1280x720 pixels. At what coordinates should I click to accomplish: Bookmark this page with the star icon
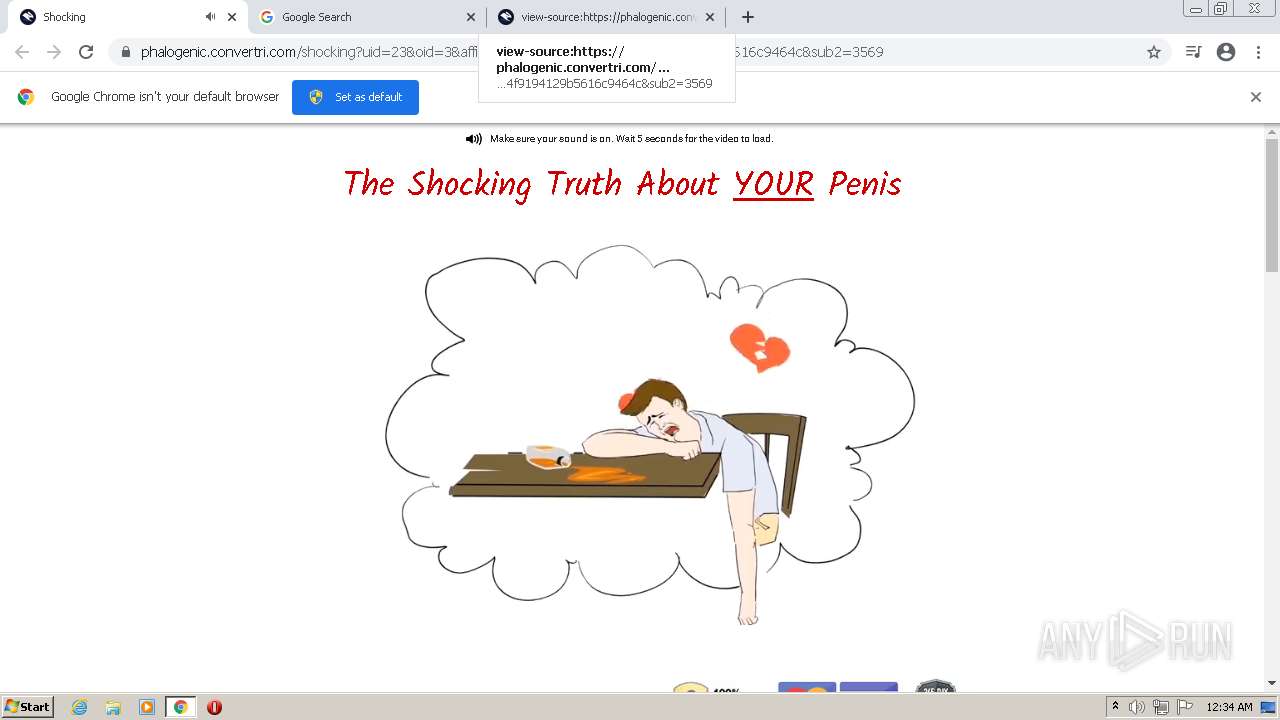tap(1154, 52)
